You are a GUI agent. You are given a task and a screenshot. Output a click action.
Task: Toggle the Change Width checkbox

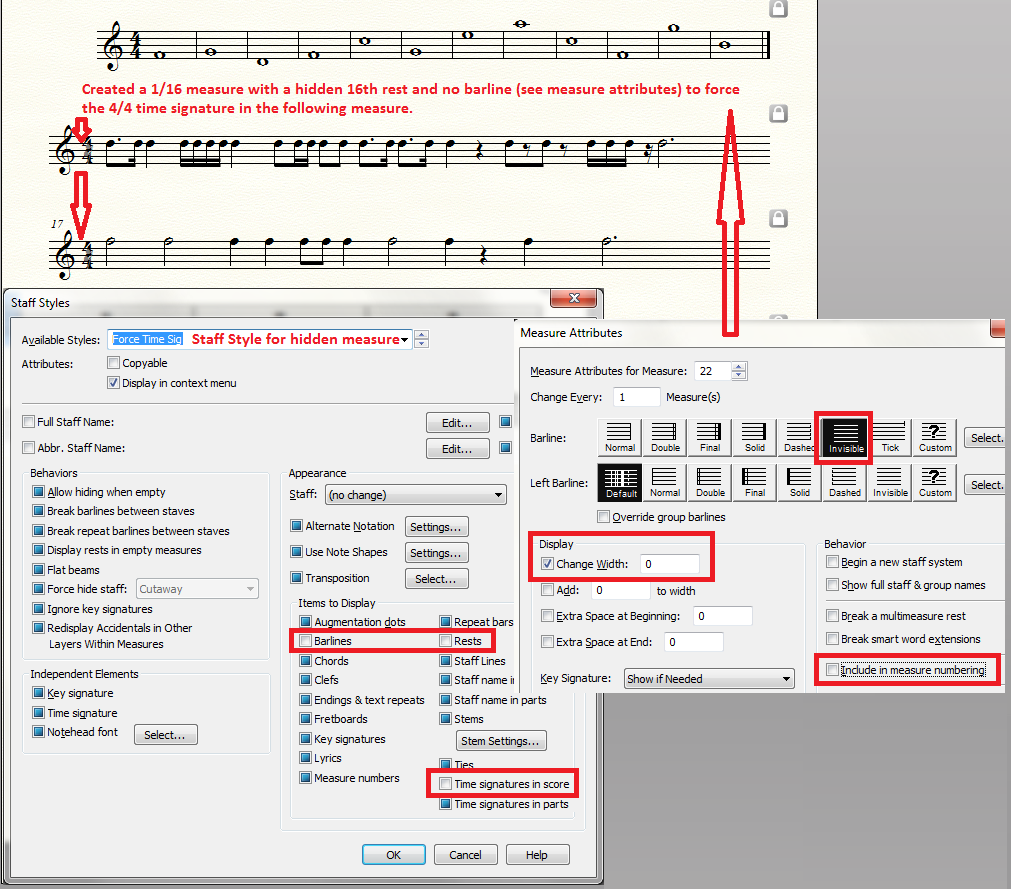coord(547,564)
